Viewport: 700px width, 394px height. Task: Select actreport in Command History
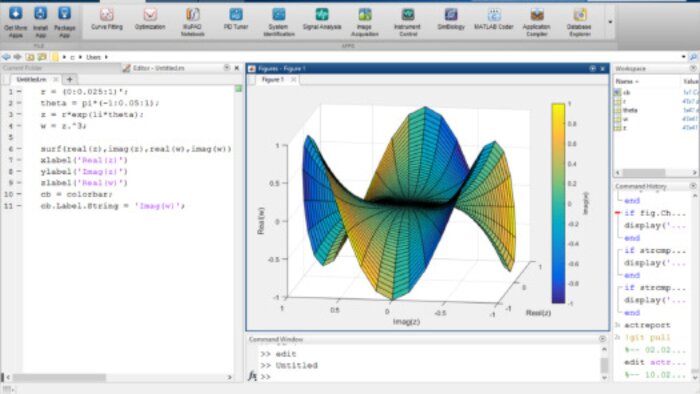point(647,325)
